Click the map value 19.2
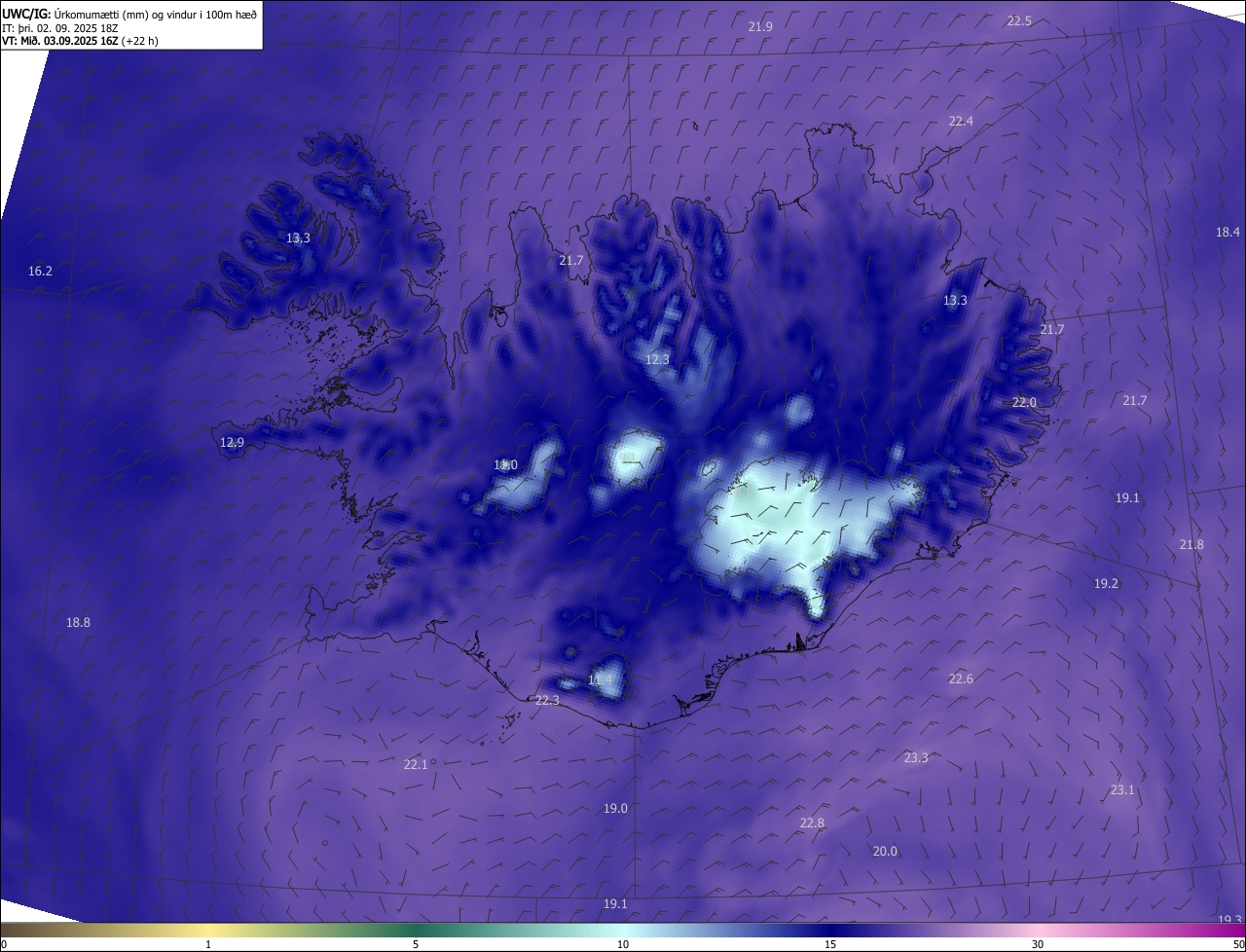Viewport: 1246px width, 952px height. tap(1106, 583)
